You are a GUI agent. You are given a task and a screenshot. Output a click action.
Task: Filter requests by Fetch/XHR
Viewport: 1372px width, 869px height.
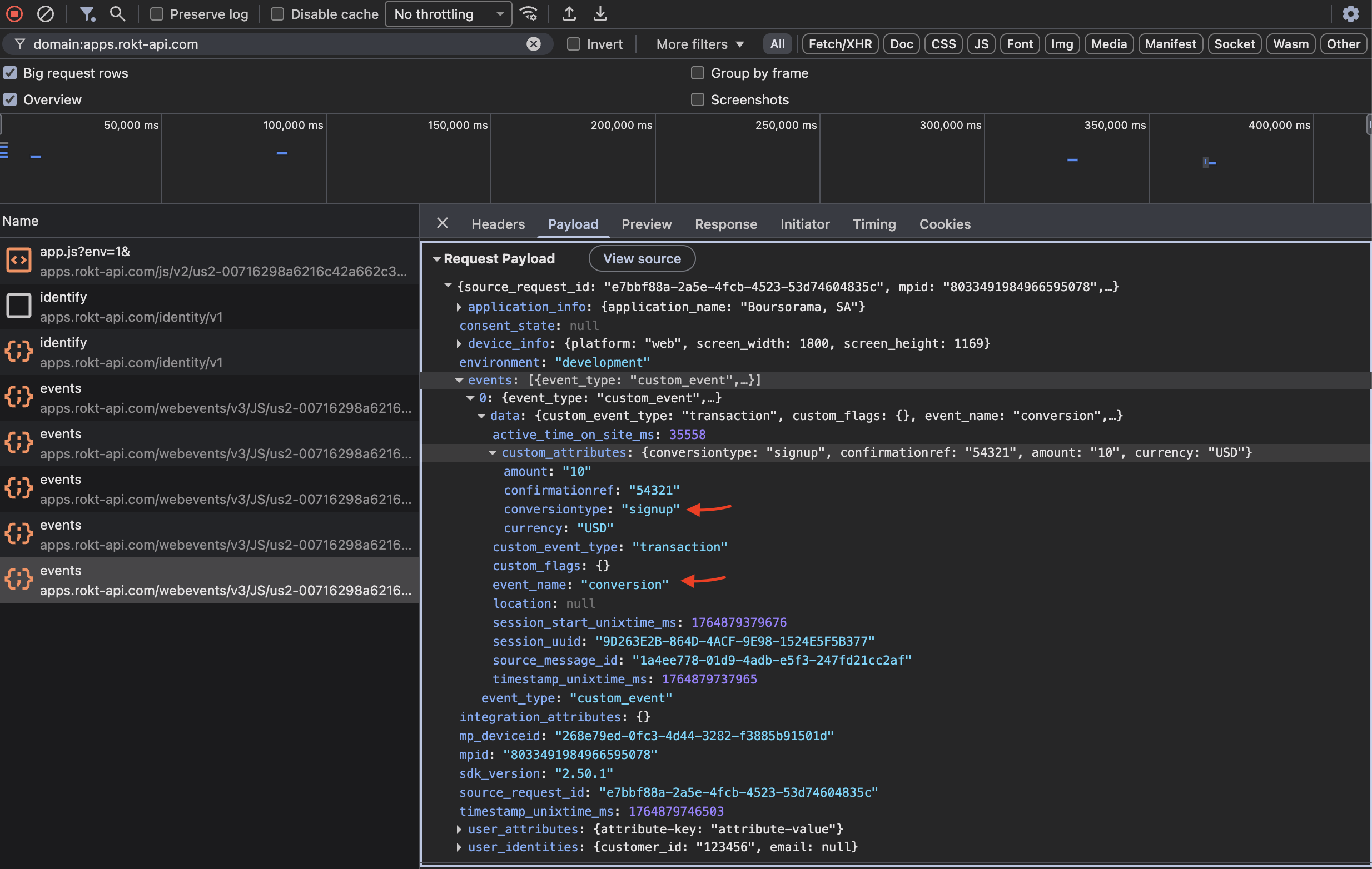(x=839, y=44)
